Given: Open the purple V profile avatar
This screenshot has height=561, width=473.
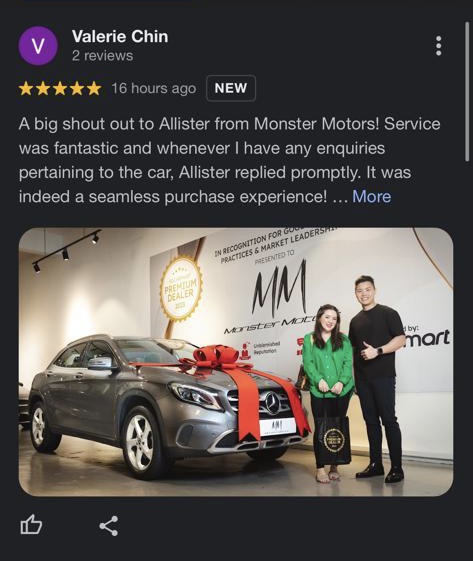Looking at the screenshot, I should click(x=38, y=46).
